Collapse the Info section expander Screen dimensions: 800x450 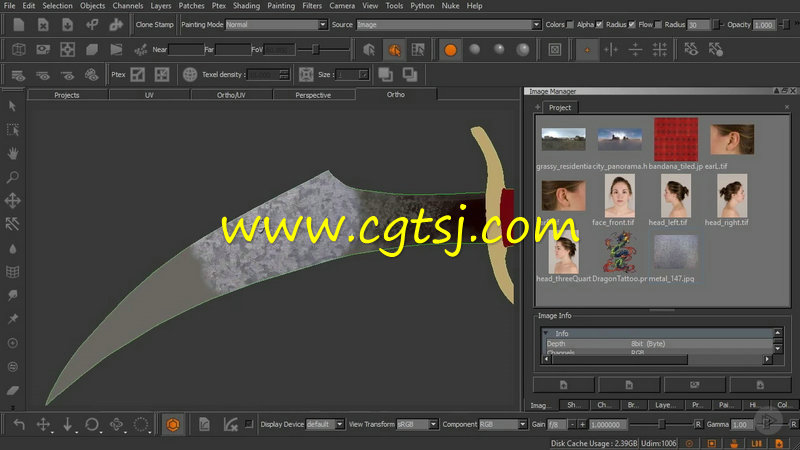pyautogui.click(x=545, y=333)
